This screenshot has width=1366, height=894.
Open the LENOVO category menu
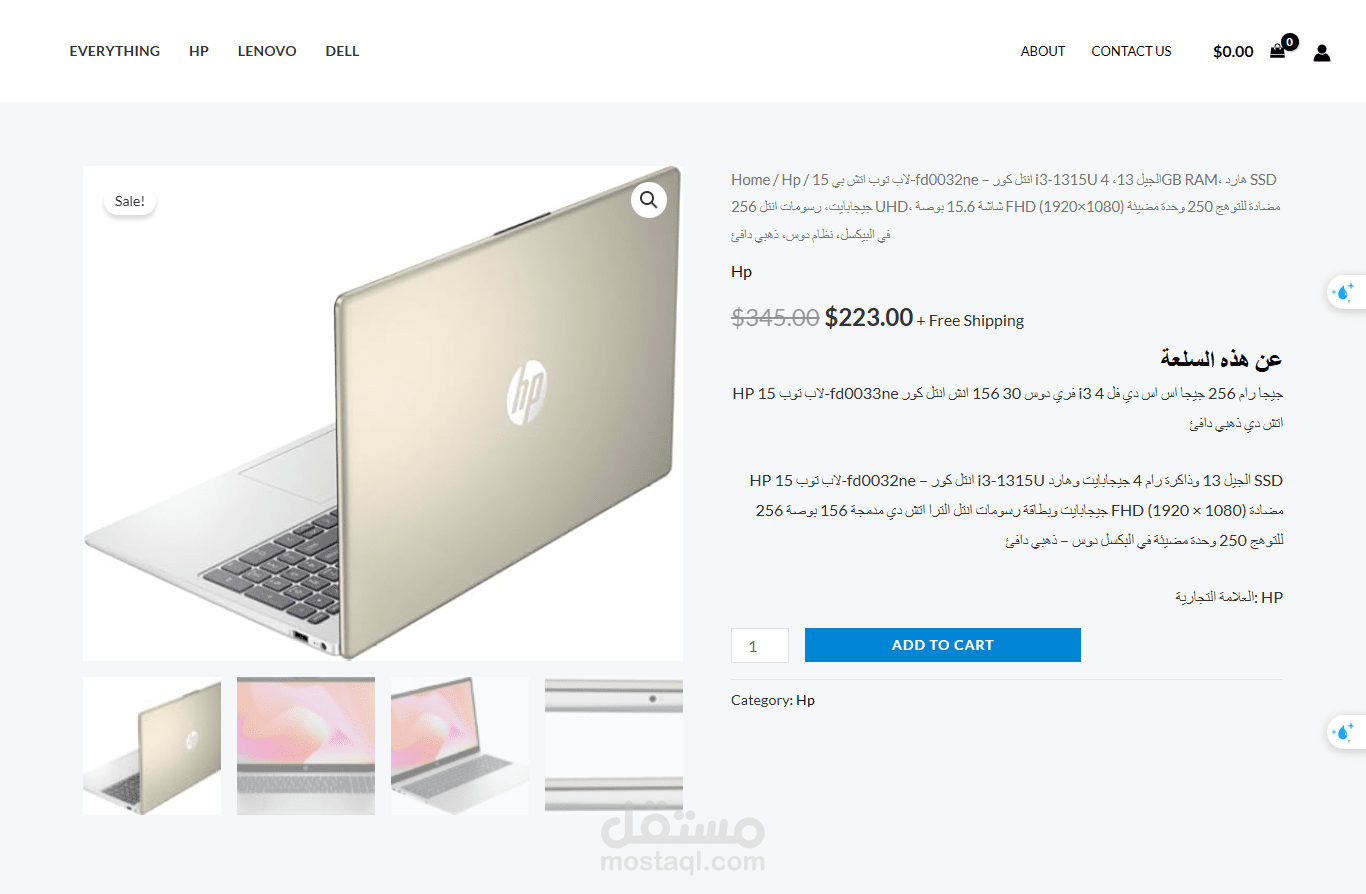(267, 51)
